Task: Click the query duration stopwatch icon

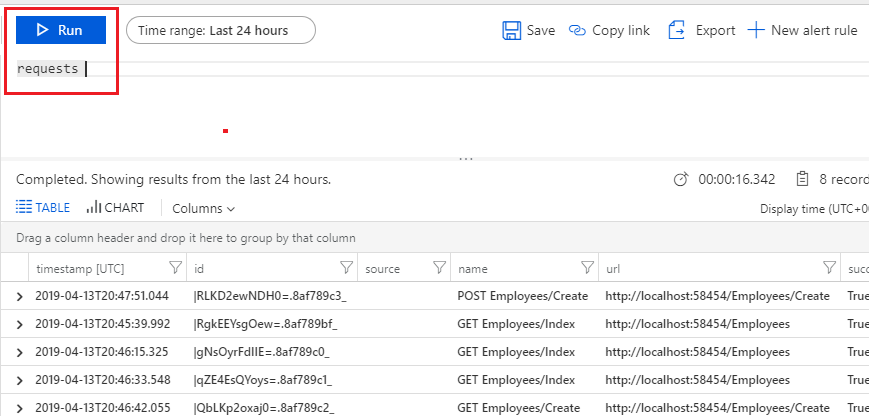Action: (x=681, y=179)
